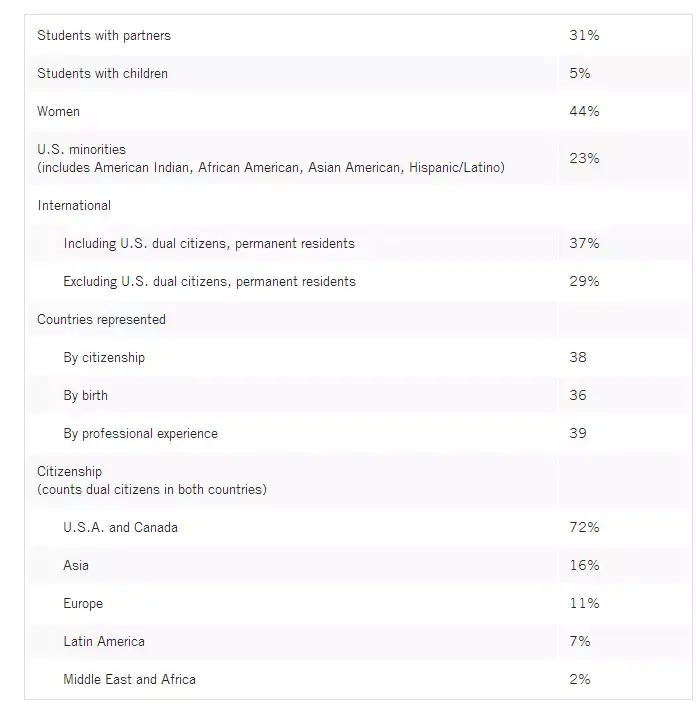Click the 'Students with partners' row label

click(x=104, y=36)
